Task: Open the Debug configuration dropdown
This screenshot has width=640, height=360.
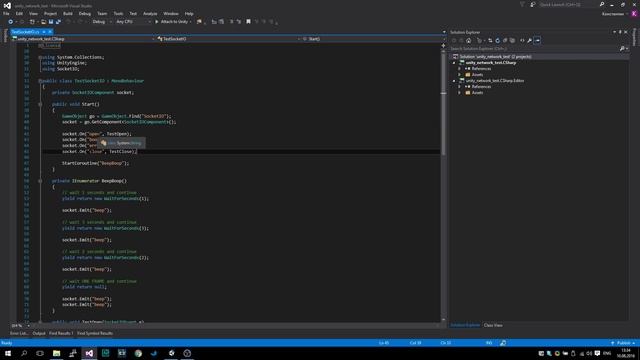Action: (102, 22)
